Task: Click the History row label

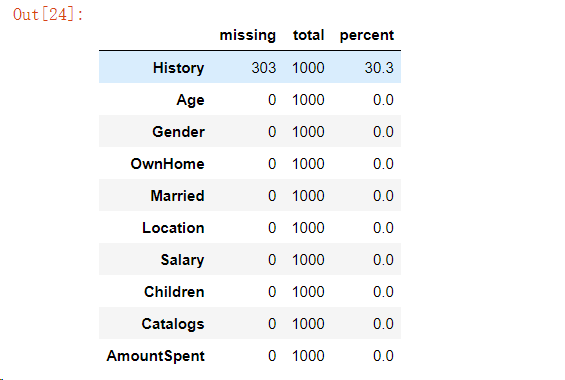Action: click(178, 68)
